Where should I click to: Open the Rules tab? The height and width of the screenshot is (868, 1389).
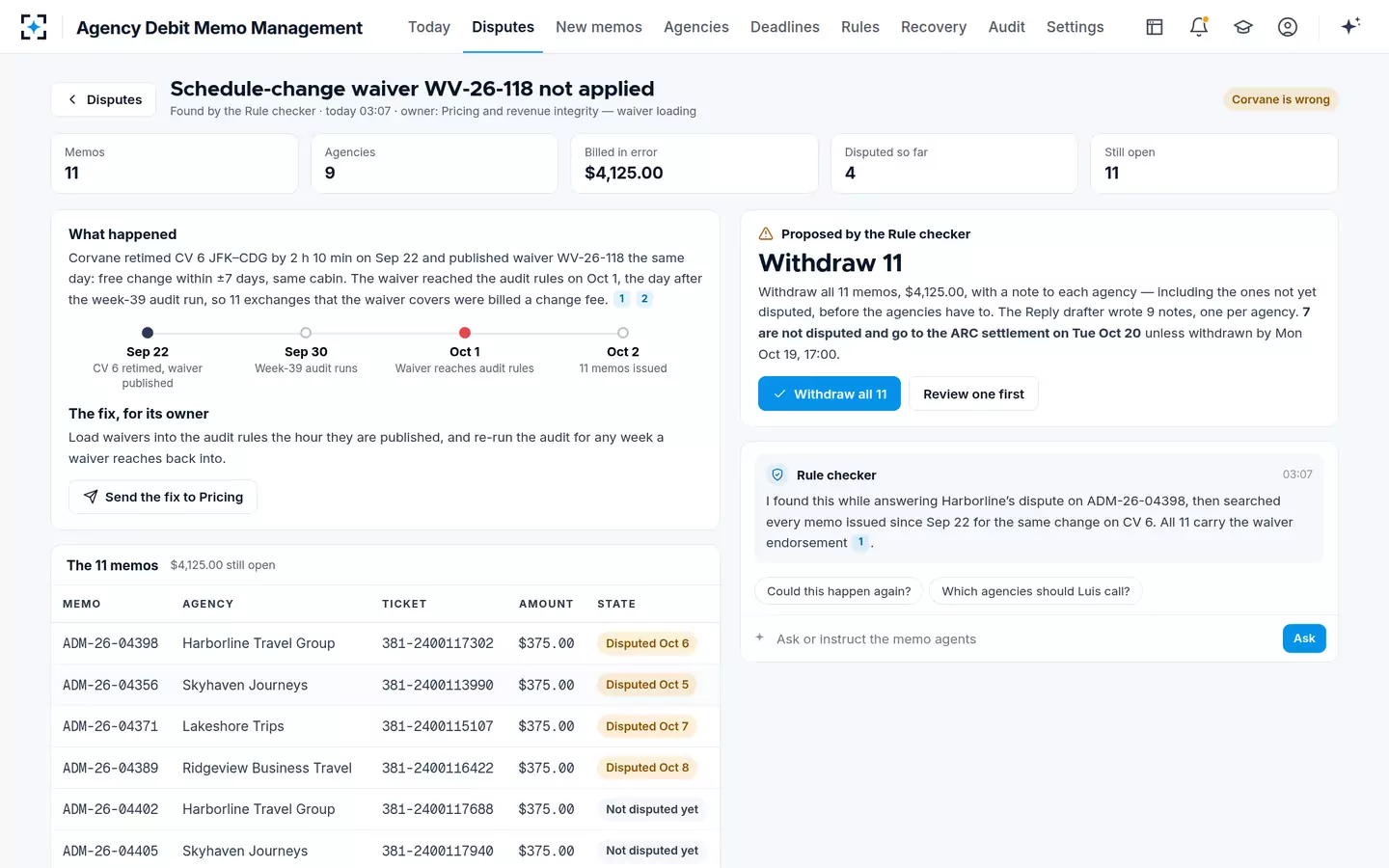point(860,27)
